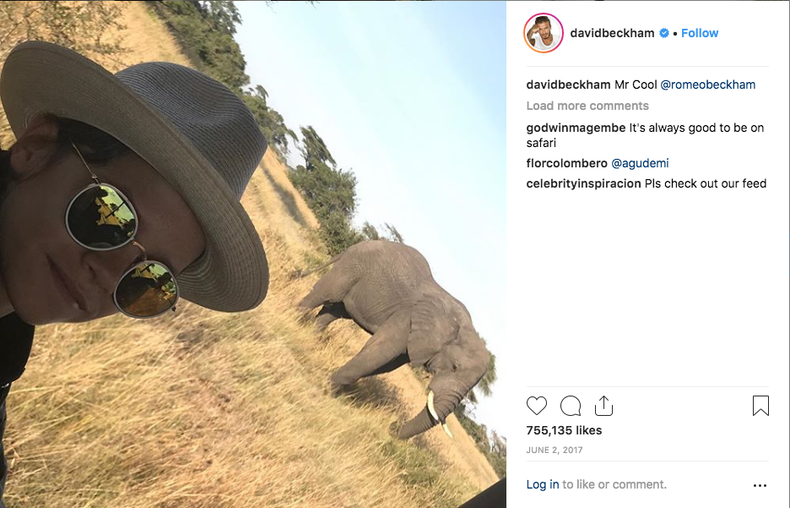This screenshot has width=790, height=508.
Task: Click the Log in link
Action: point(543,485)
